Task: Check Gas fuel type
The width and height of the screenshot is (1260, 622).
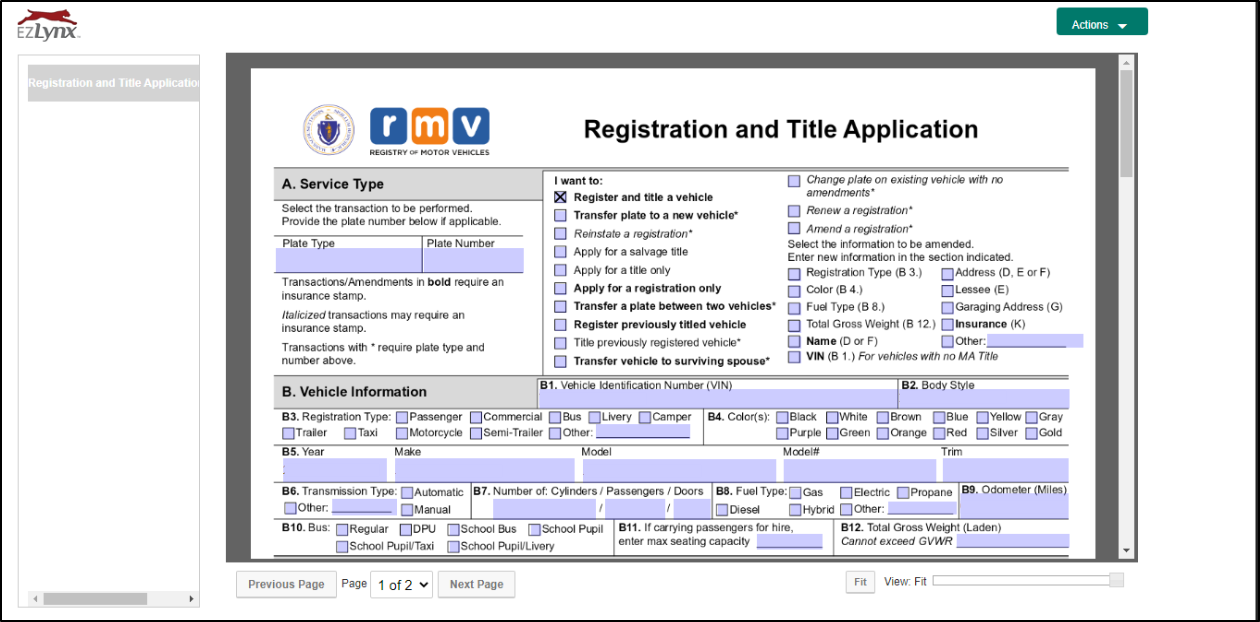Action: 795,492
